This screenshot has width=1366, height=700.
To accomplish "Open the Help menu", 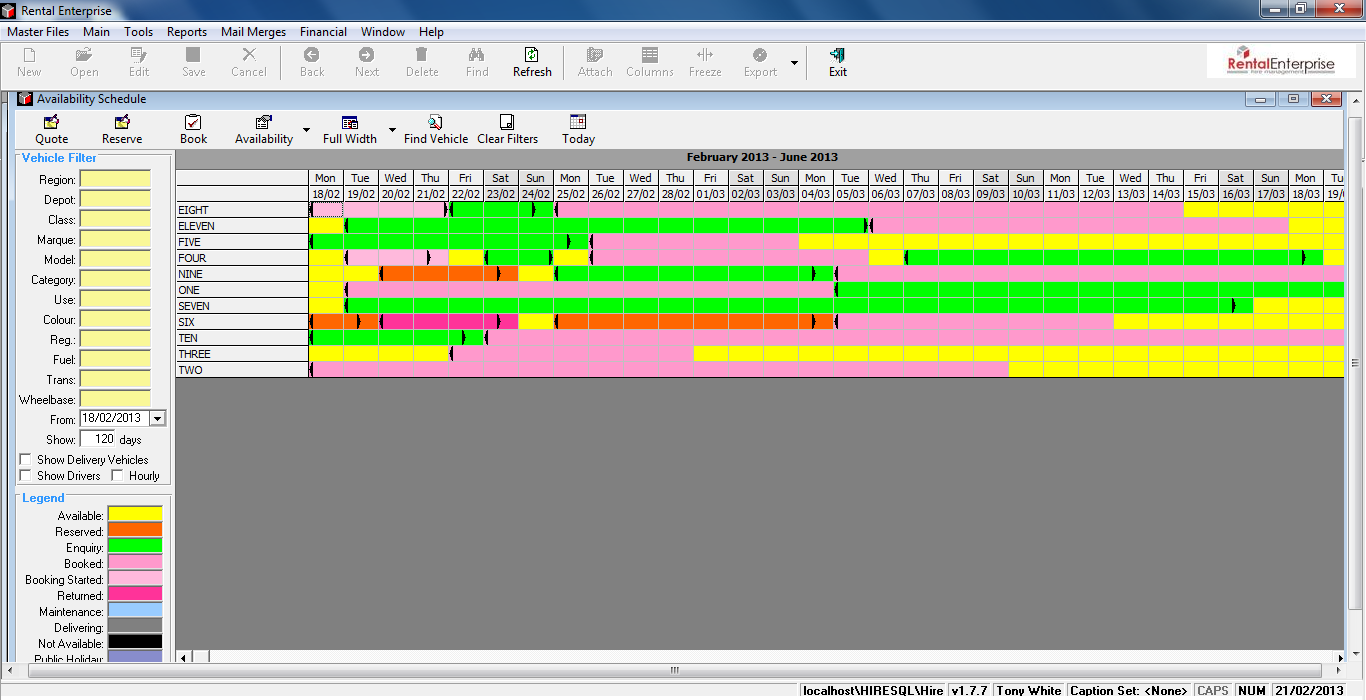I will pyautogui.click(x=431, y=32).
